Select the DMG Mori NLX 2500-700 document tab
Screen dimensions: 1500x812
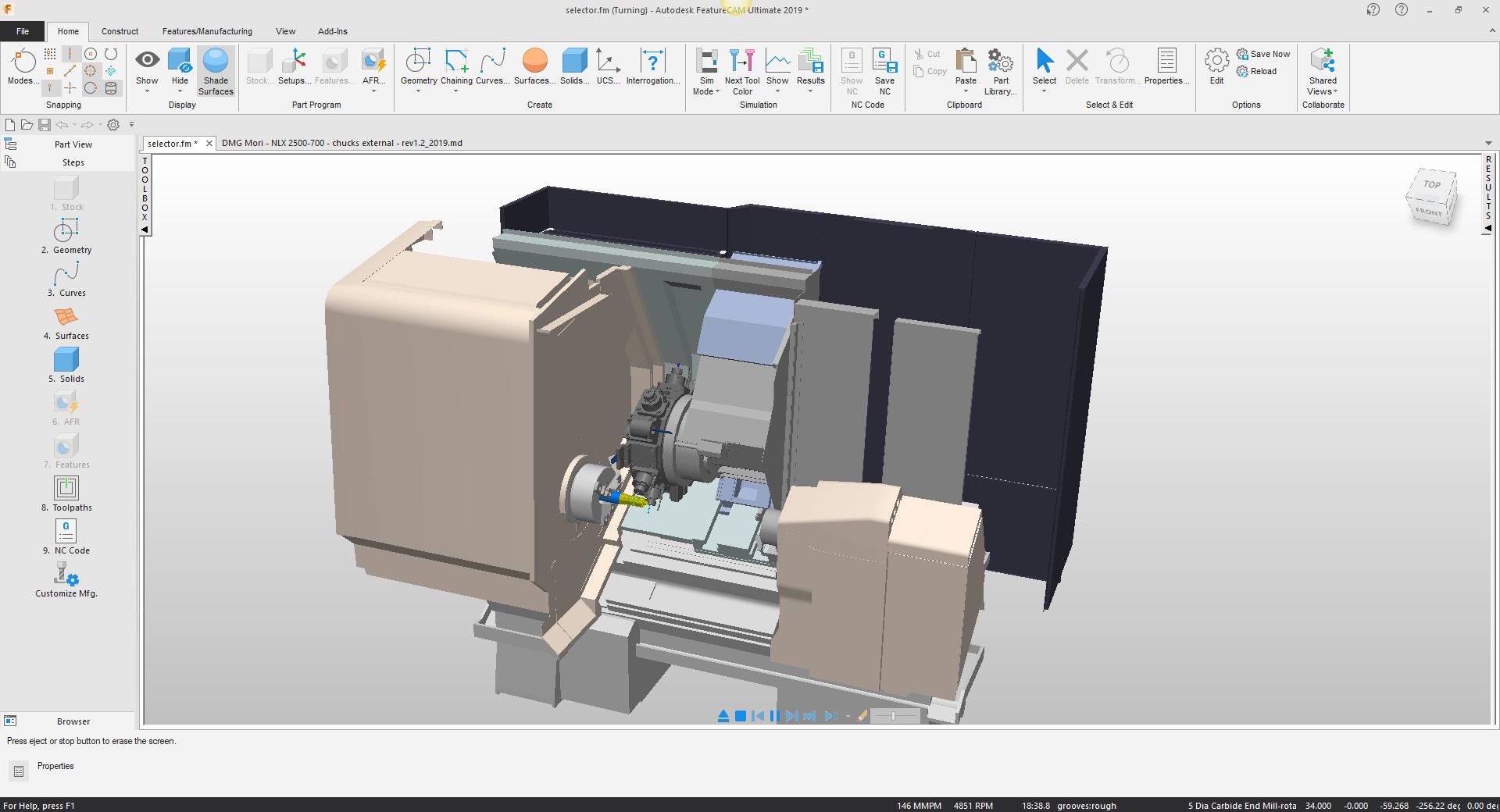pos(341,143)
